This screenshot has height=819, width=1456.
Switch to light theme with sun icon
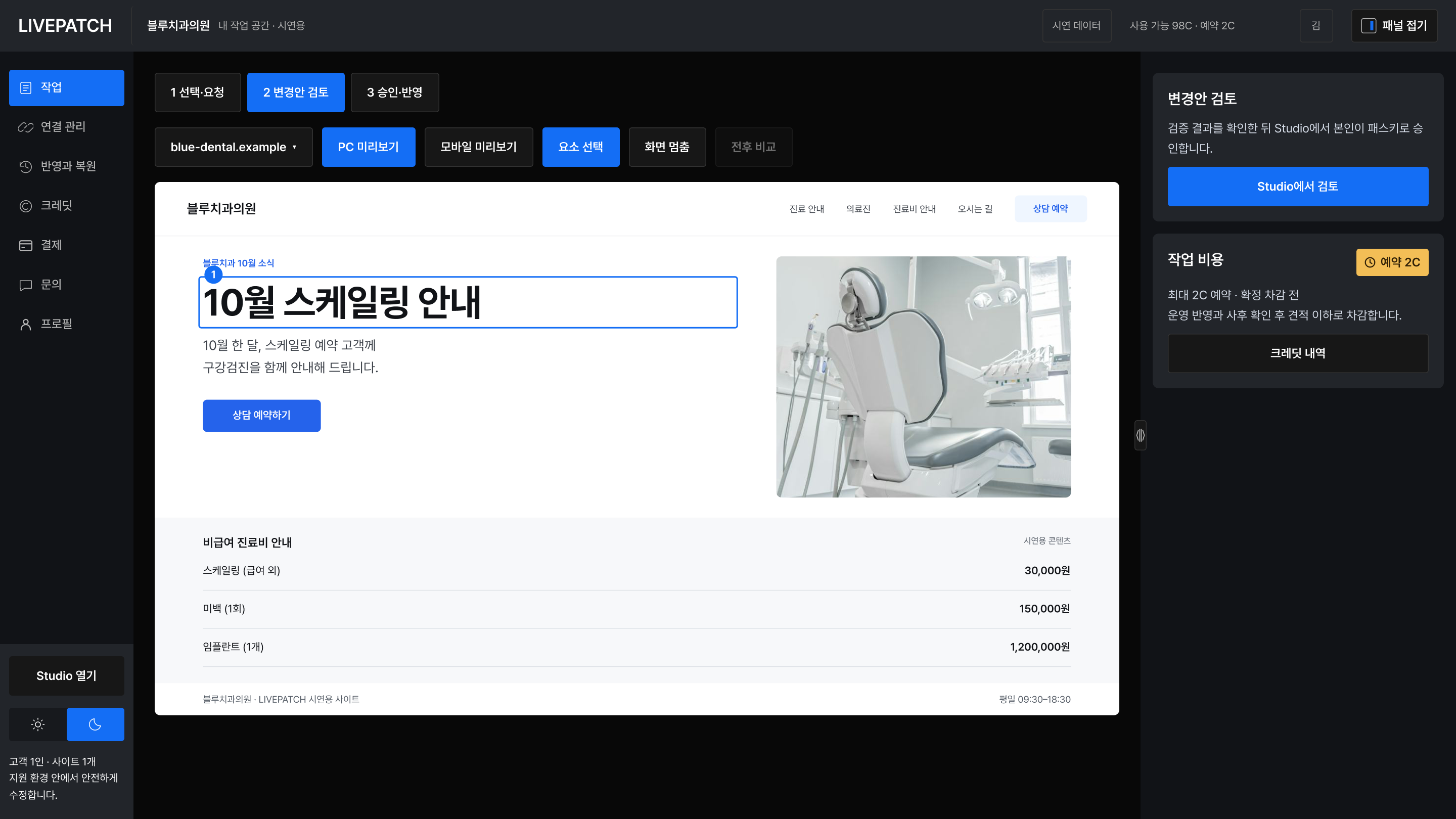click(38, 724)
